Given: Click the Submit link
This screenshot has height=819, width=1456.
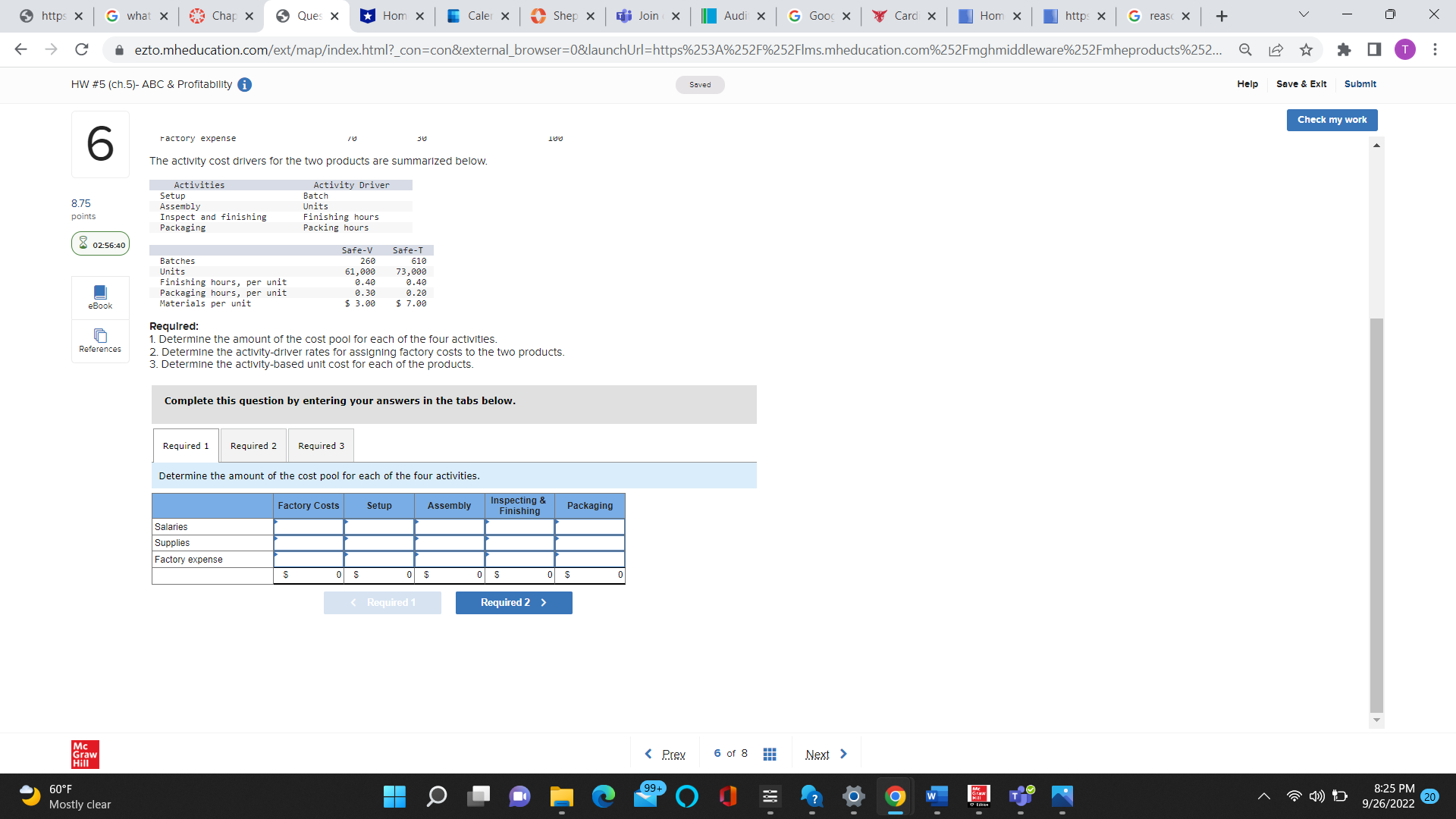Looking at the screenshot, I should click(x=1360, y=84).
